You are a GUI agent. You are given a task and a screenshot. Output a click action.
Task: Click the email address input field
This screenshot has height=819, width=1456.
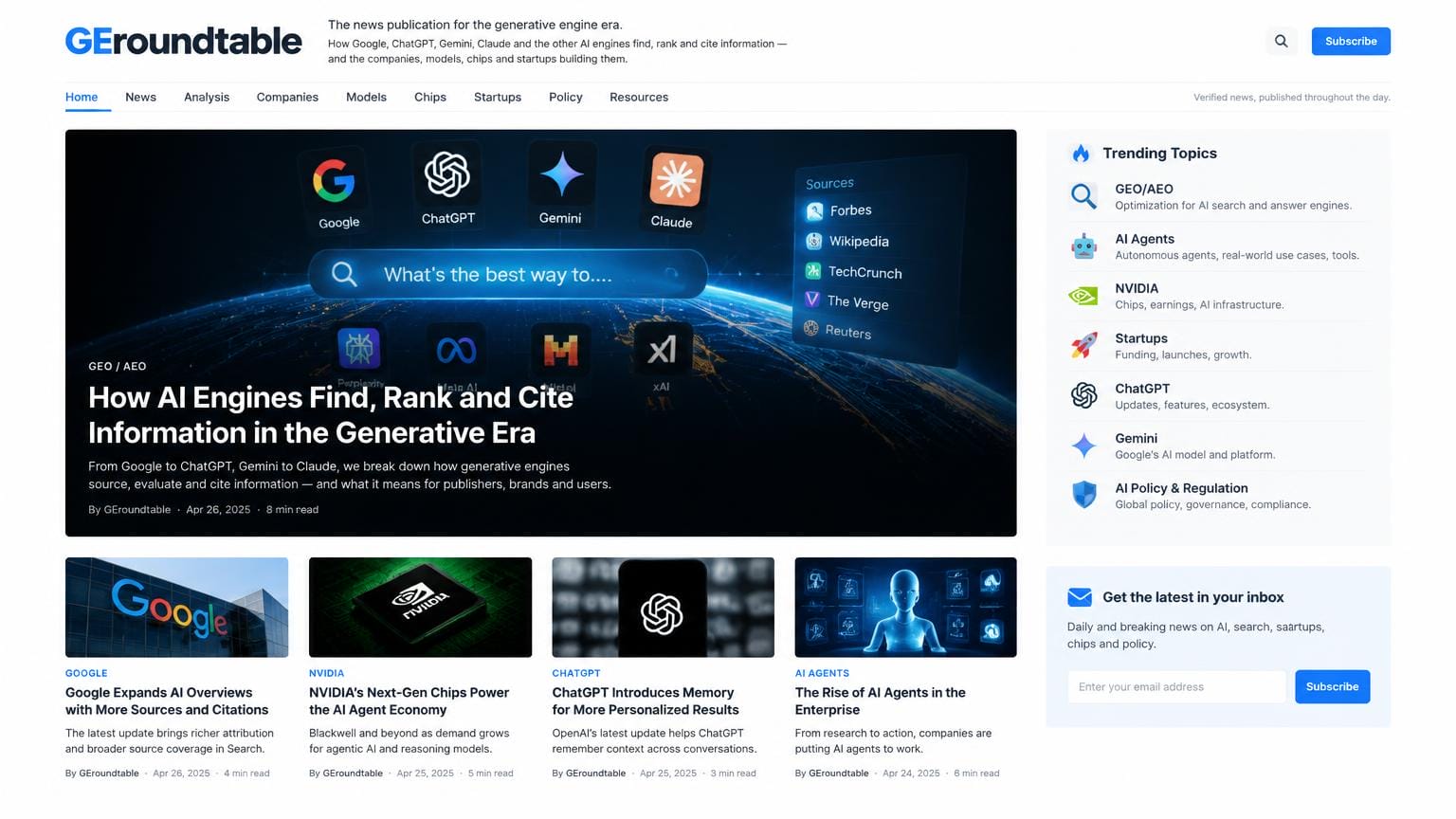tap(1176, 686)
